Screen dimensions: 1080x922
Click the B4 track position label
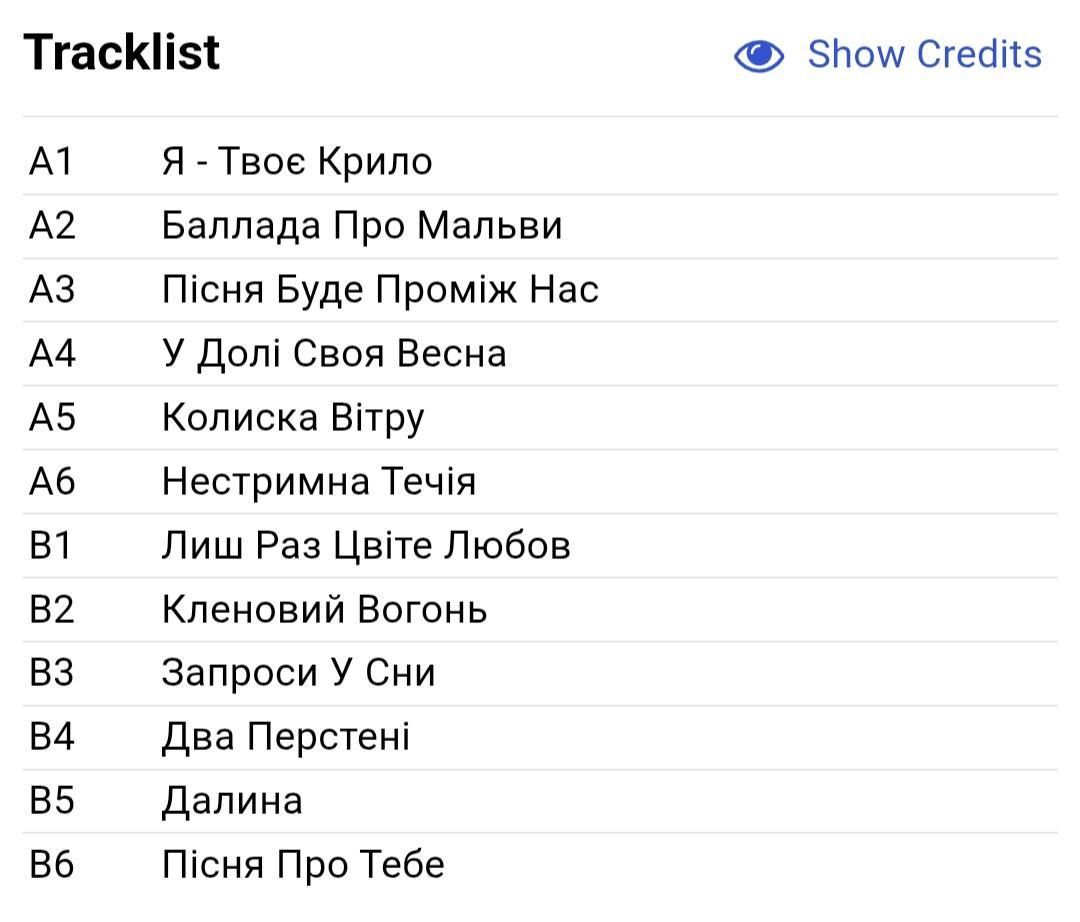coord(52,737)
